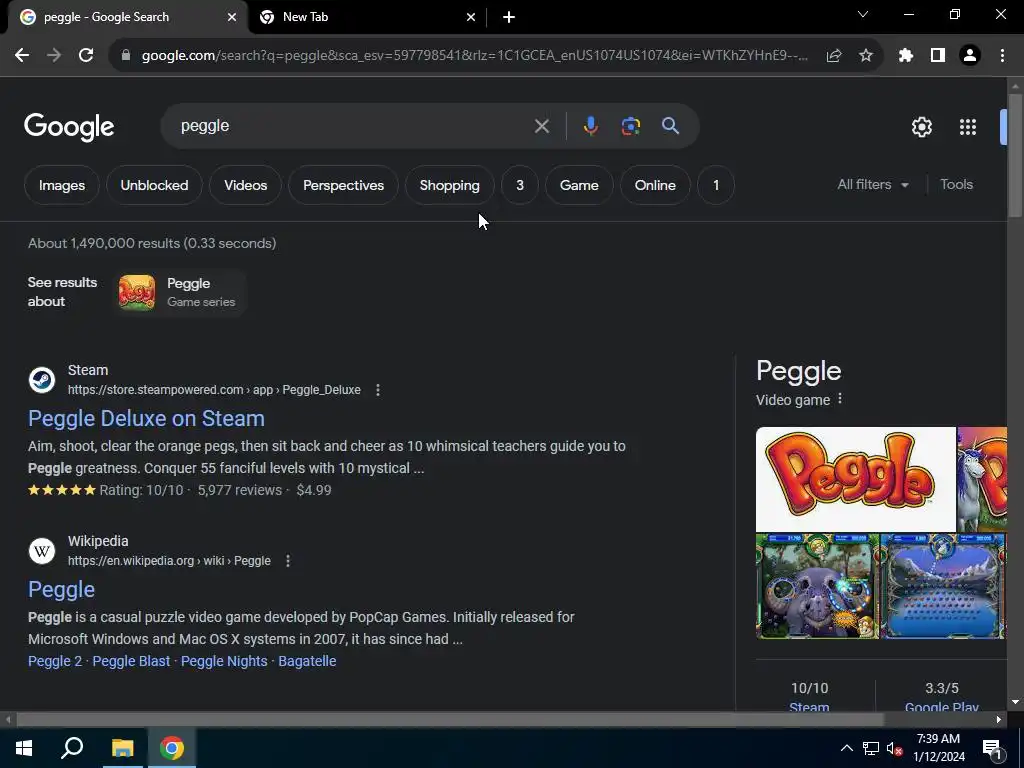Viewport: 1024px width, 768px height.
Task: Click the '1' suggestion chip
Action: click(x=716, y=185)
